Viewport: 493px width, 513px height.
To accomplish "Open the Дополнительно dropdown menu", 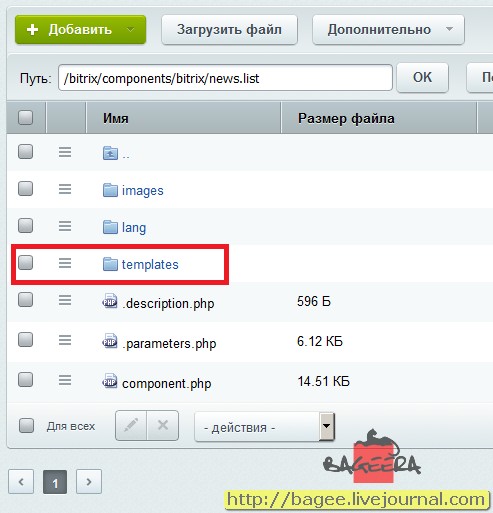I will point(388,29).
